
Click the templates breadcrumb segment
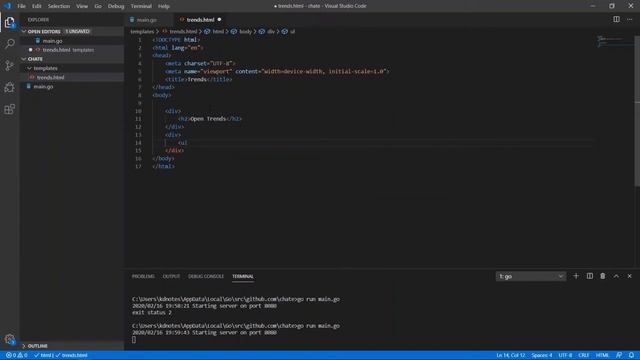(142, 31)
